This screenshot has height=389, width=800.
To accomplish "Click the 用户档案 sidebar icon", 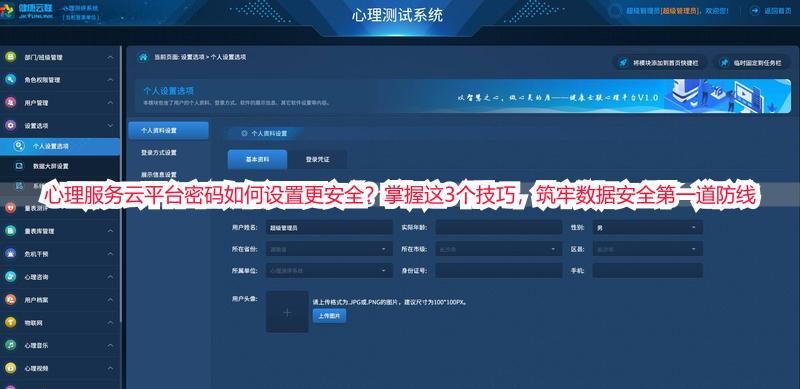I will coord(10,300).
